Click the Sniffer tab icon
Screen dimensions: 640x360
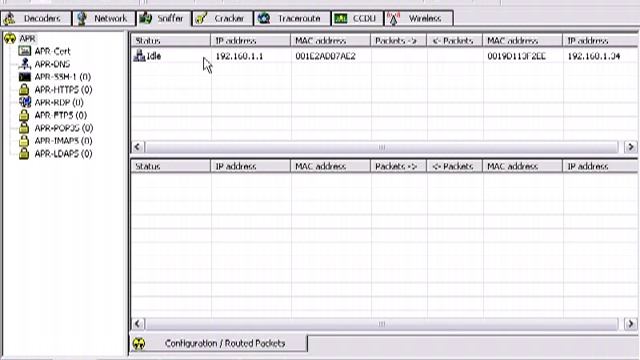(145, 18)
